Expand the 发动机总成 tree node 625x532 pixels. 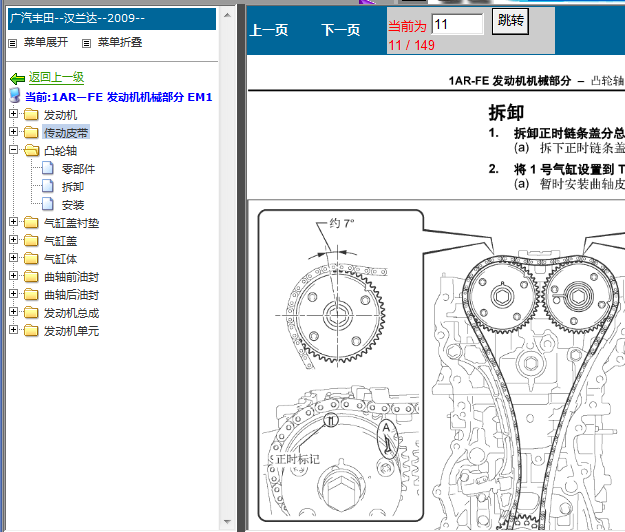[x=14, y=312]
